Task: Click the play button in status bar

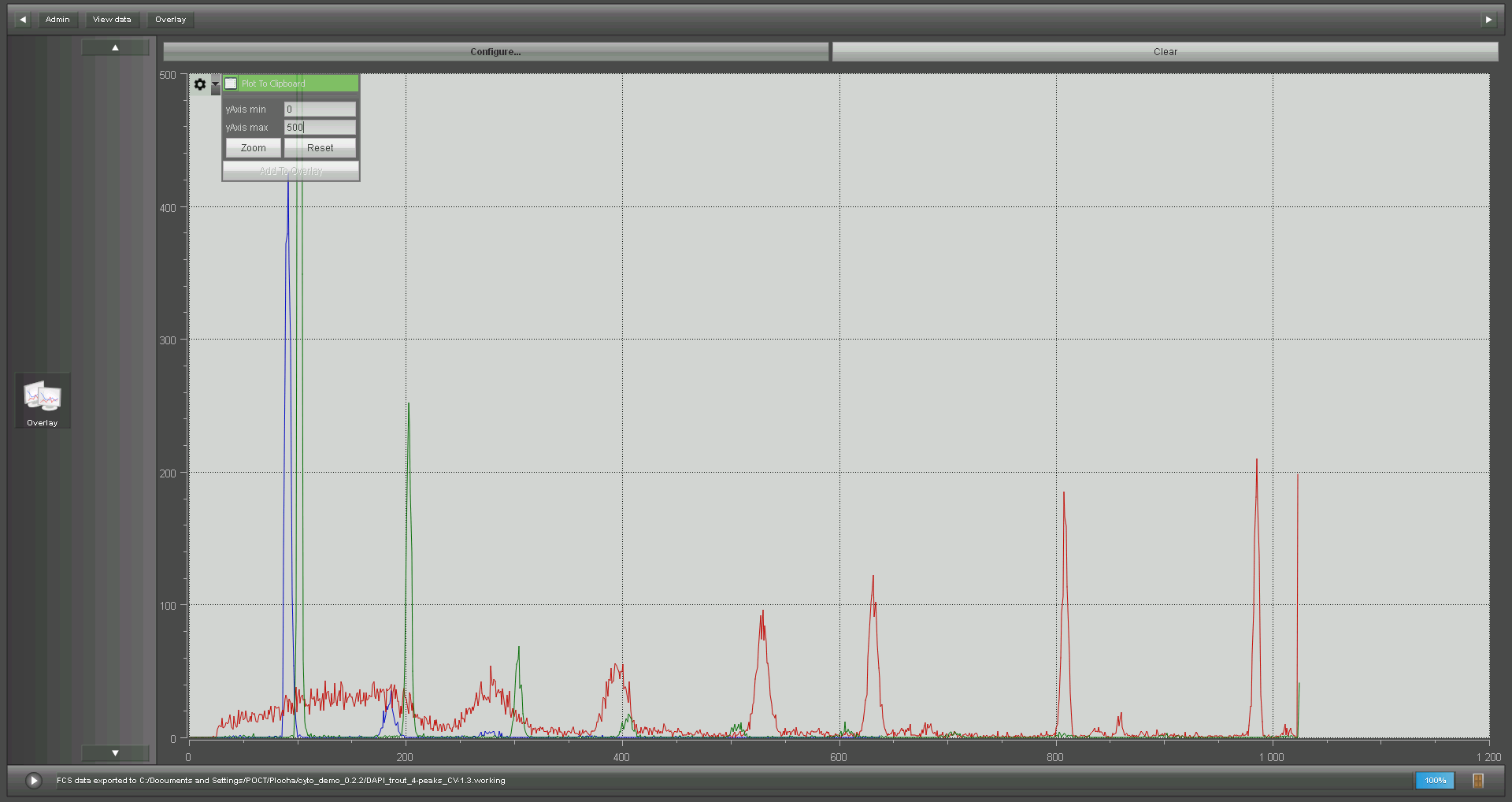Action: pos(33,780)
